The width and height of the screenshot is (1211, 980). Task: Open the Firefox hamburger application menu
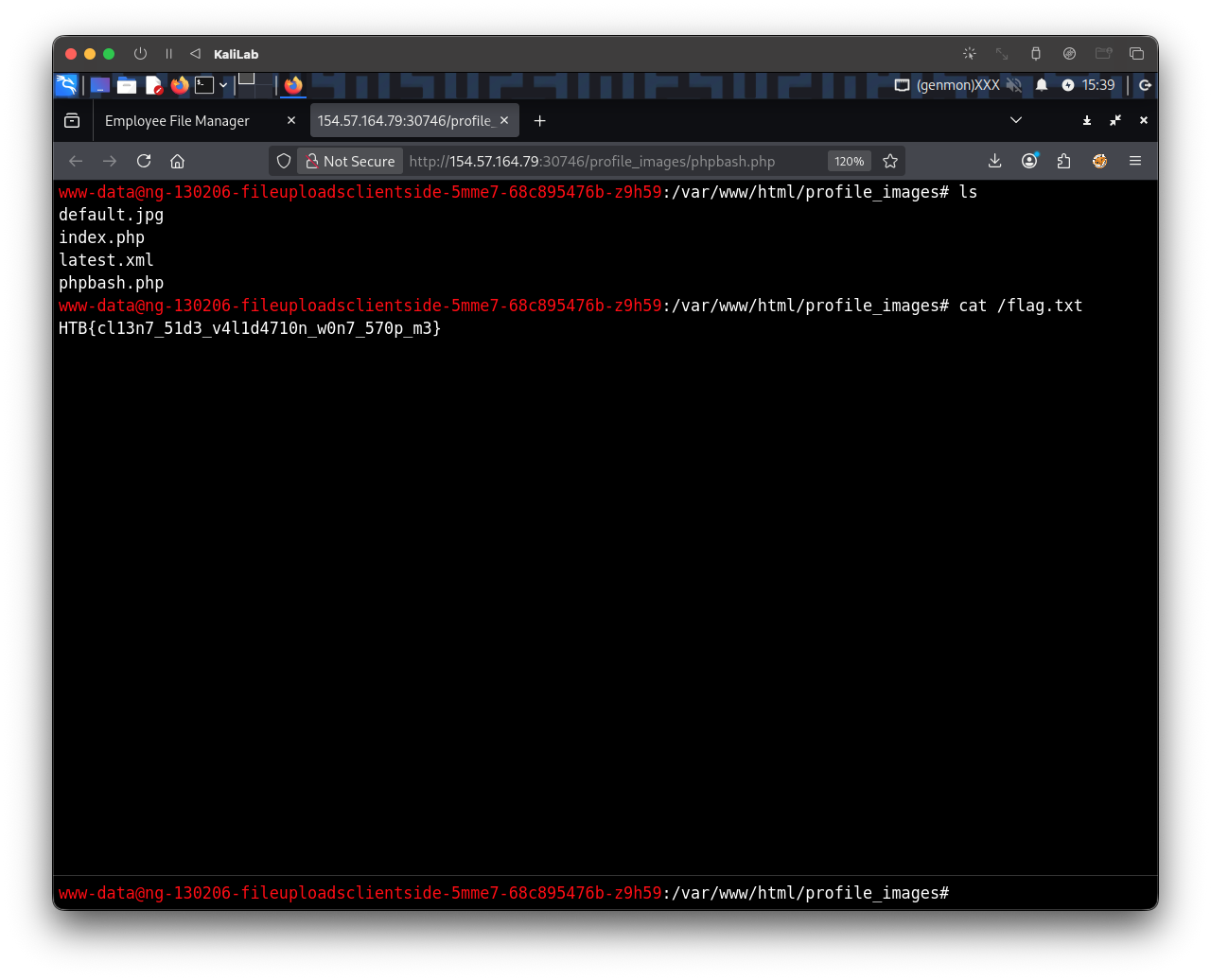click(x=1135, y=161)
